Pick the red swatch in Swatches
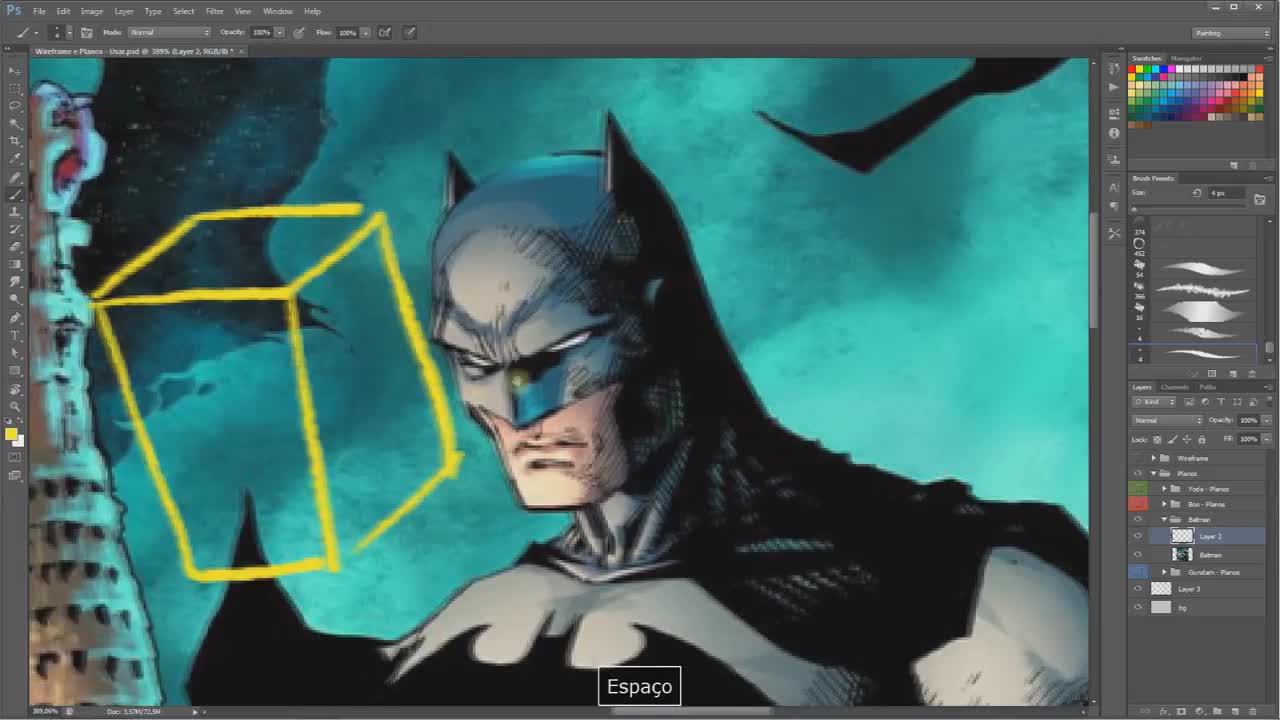This screenshot has width=1280, height=720. (1133, 69)
